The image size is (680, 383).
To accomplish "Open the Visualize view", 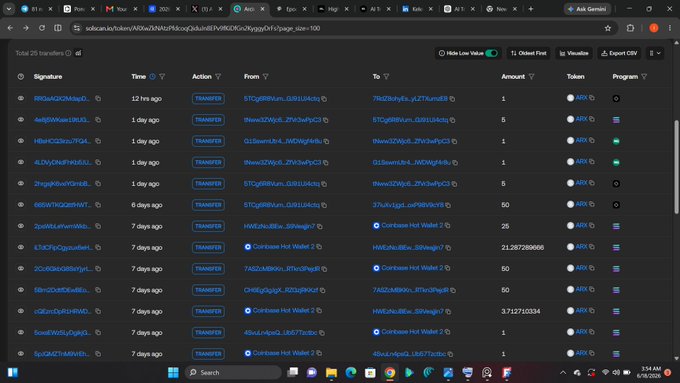I will click(574, 53).
